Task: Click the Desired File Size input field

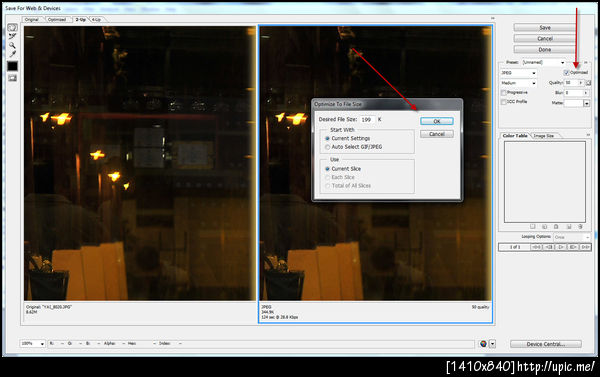Action: (x=367, y=119)
